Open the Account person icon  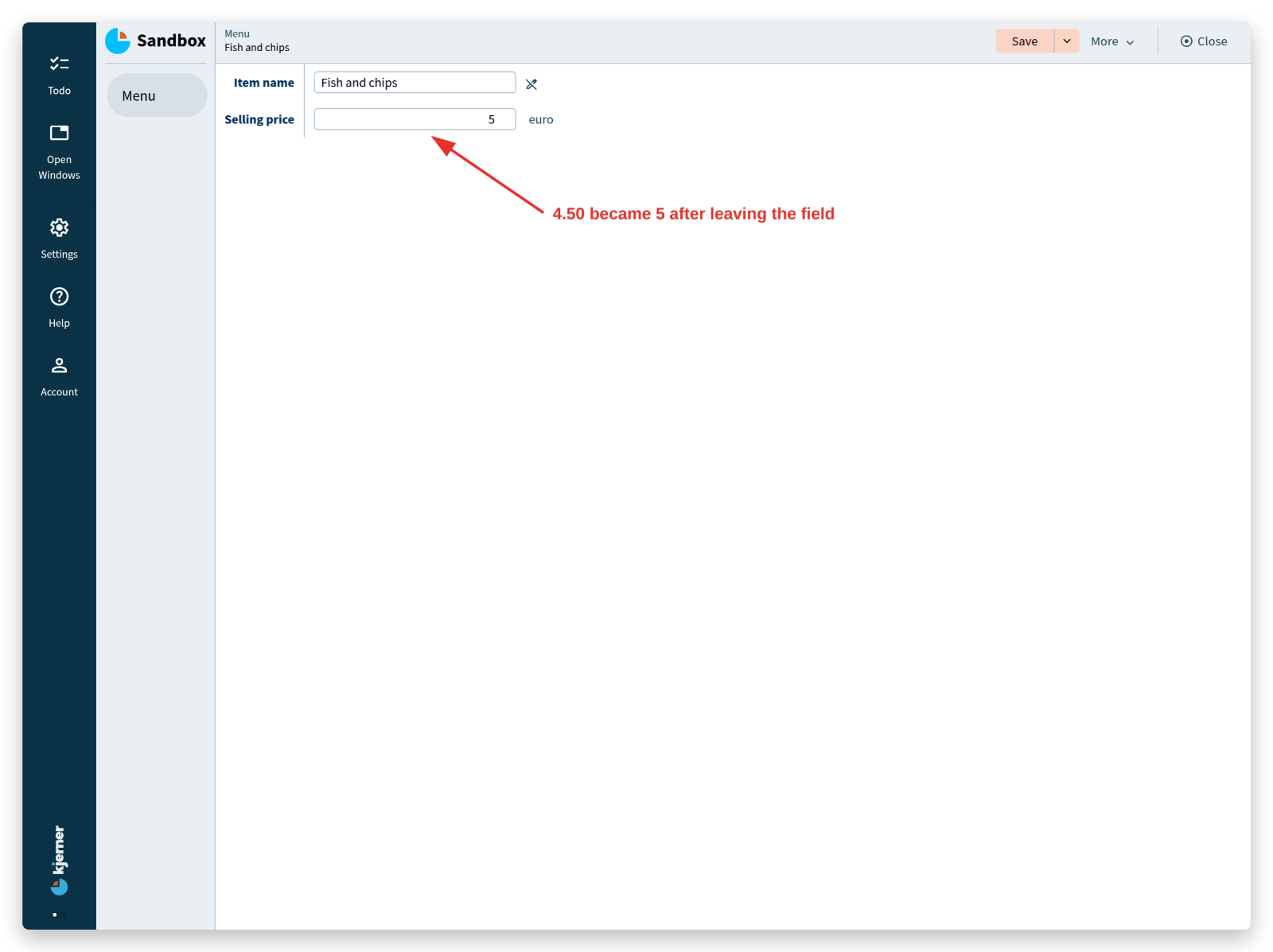pyautogui.click(x=59, y=366)
